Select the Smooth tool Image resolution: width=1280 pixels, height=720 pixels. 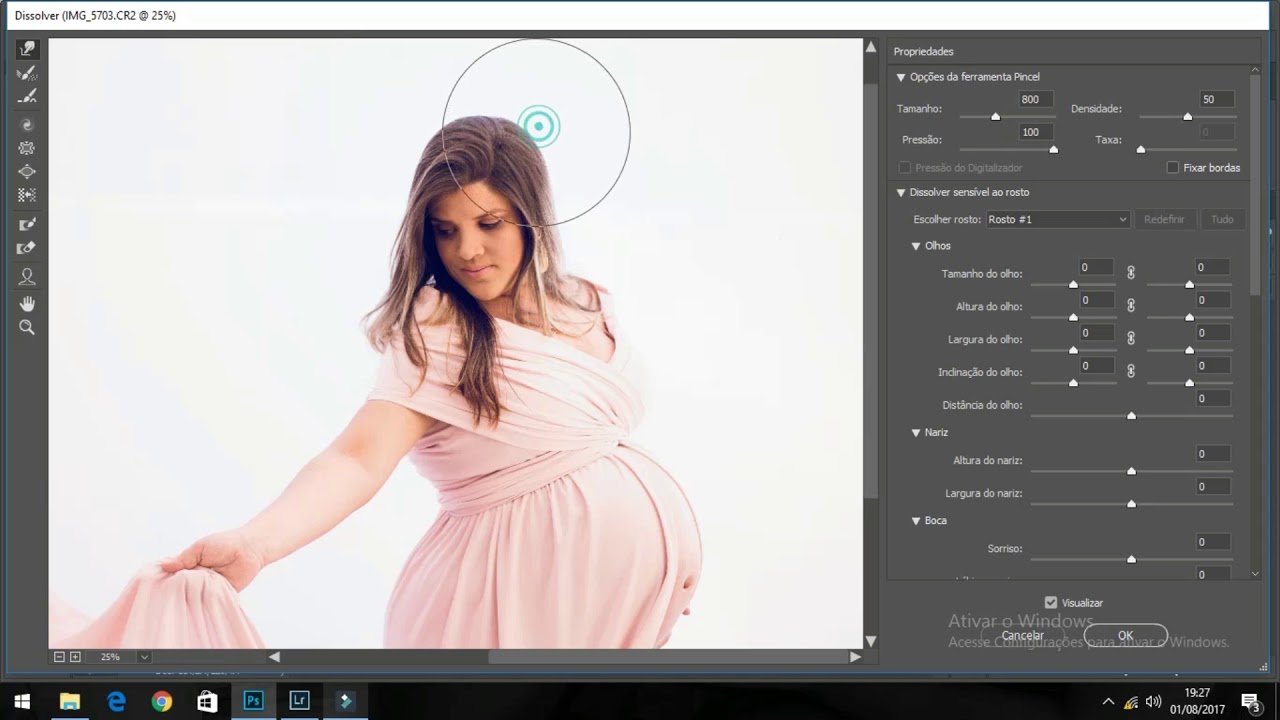point(27,97)
